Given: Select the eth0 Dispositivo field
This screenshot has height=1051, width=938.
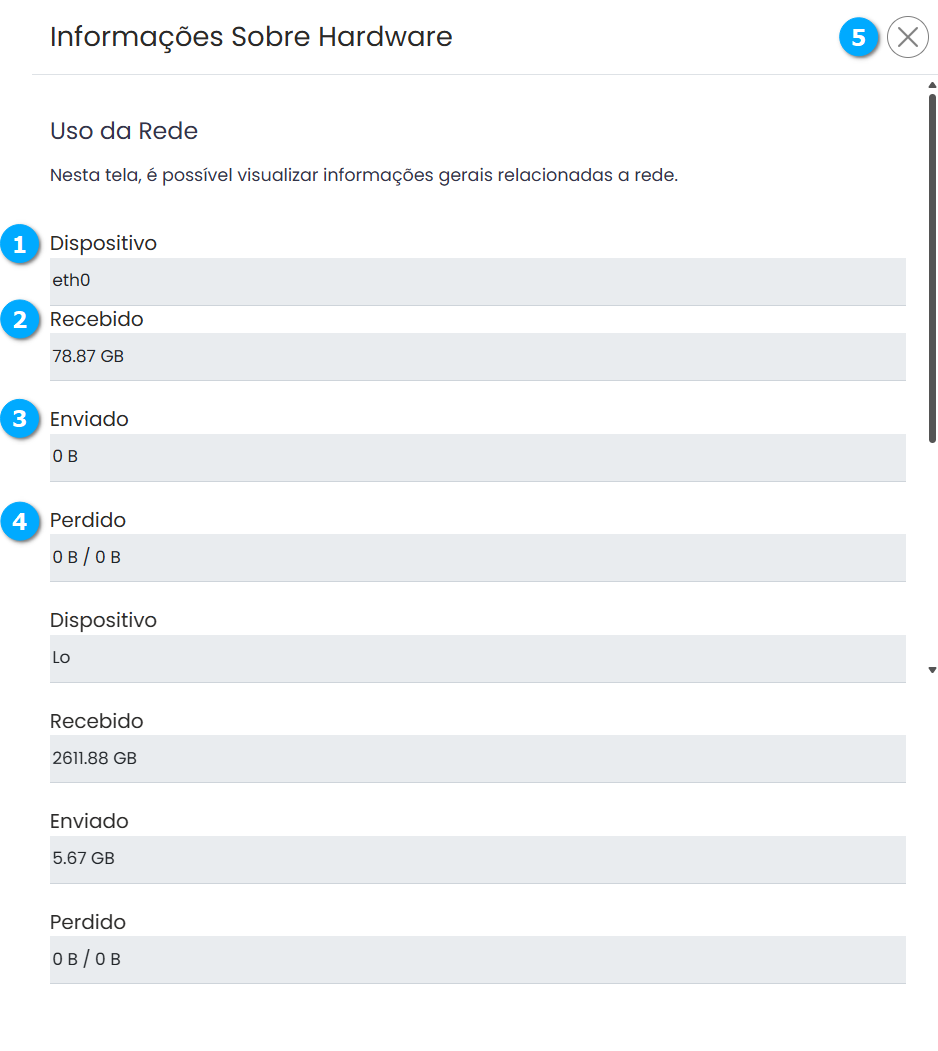Looking at the screenshot, I should click(x=477, y=281).
